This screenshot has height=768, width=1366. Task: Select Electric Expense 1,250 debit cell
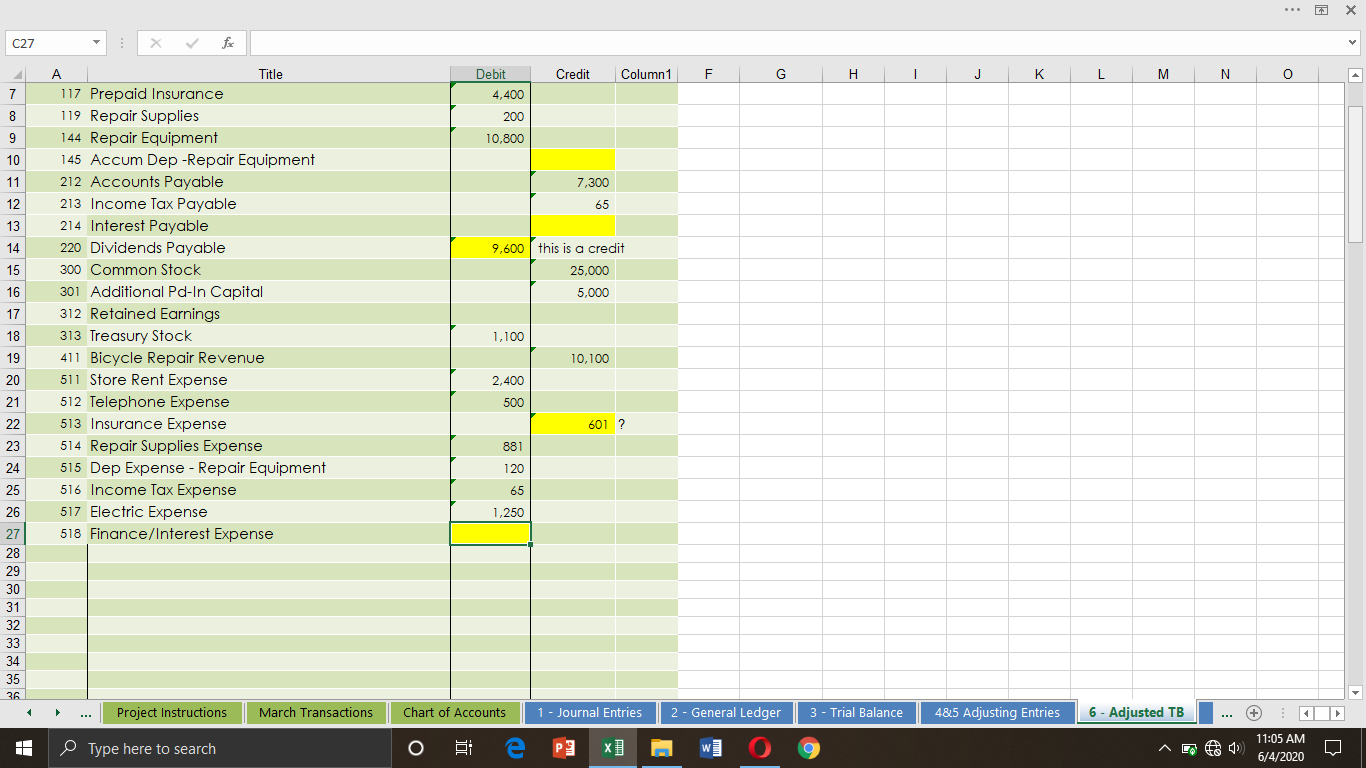coord(490,512)
